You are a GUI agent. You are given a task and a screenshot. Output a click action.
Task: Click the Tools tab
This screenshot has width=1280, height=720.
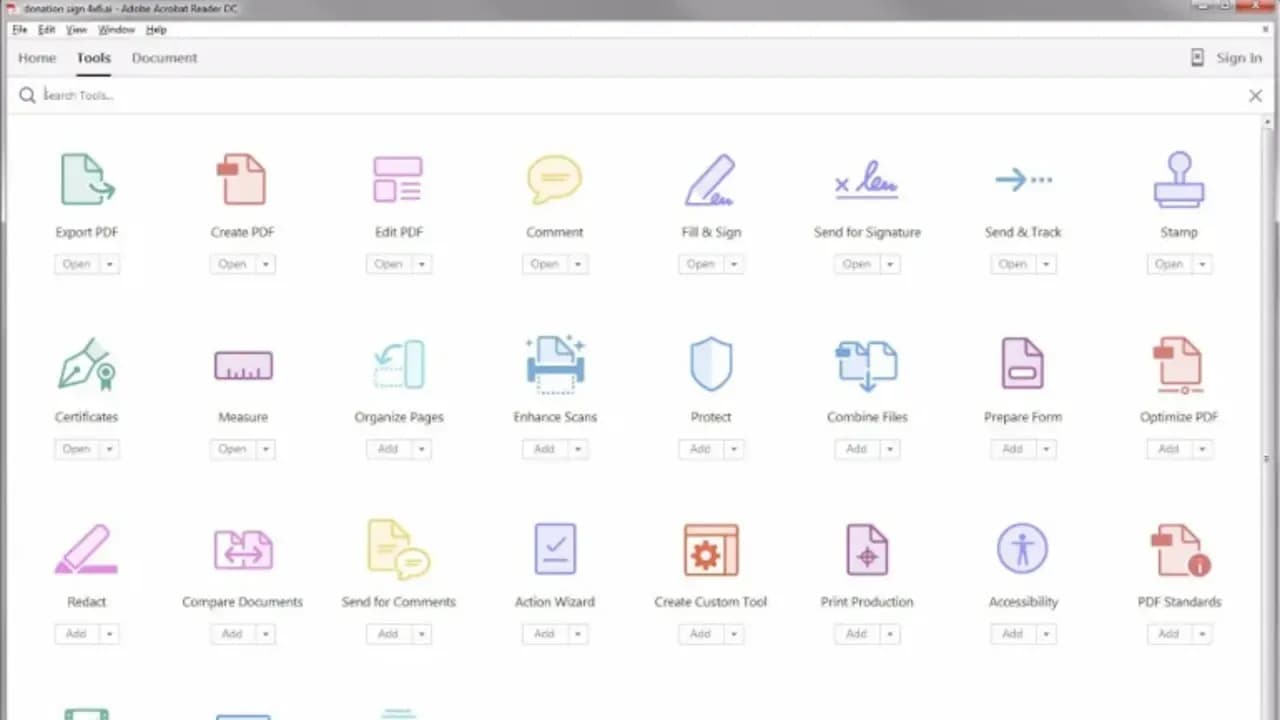point(94,58)
